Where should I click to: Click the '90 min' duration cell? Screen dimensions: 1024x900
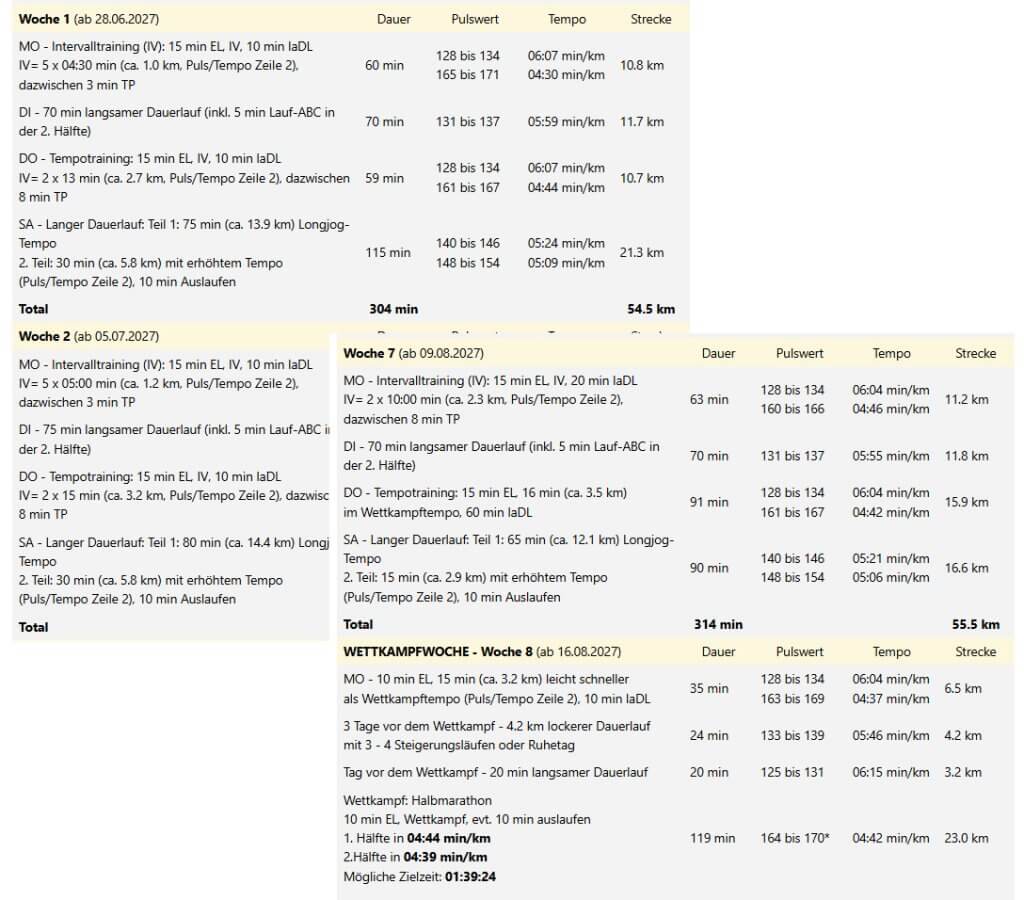coord(709,568)
